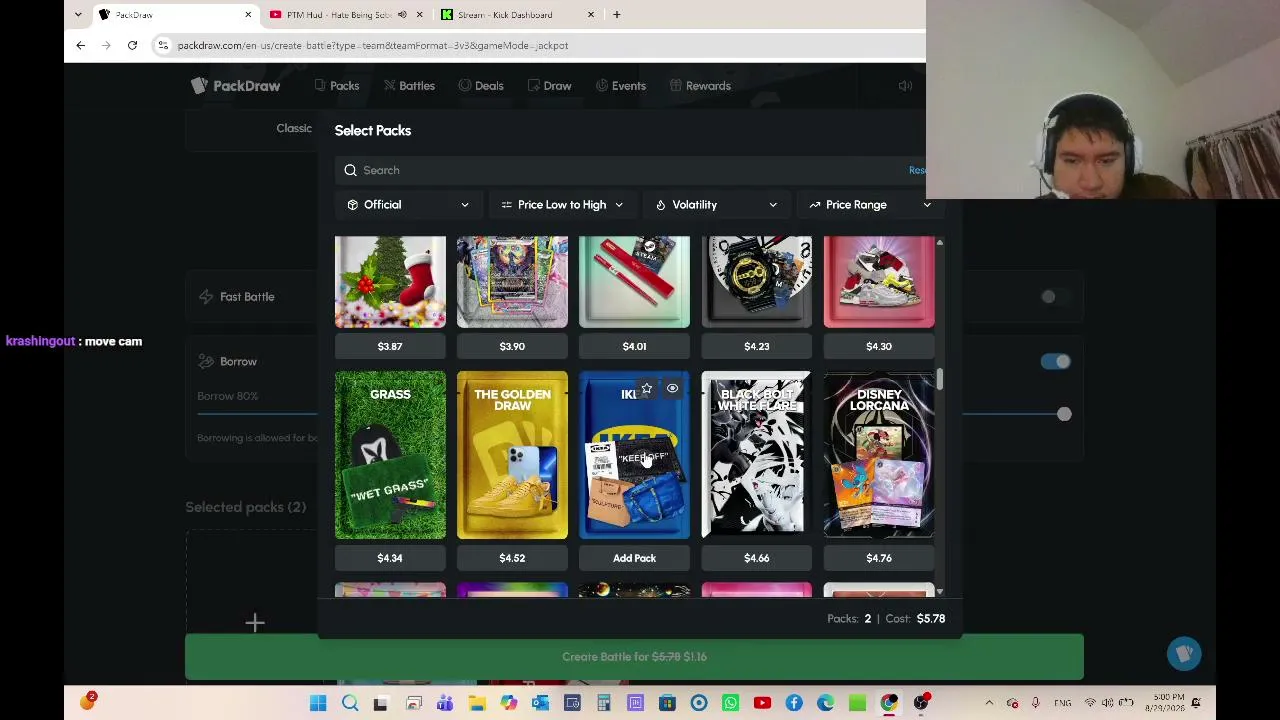Choose the $4.01 red pen pack

(x=634, y=282)
